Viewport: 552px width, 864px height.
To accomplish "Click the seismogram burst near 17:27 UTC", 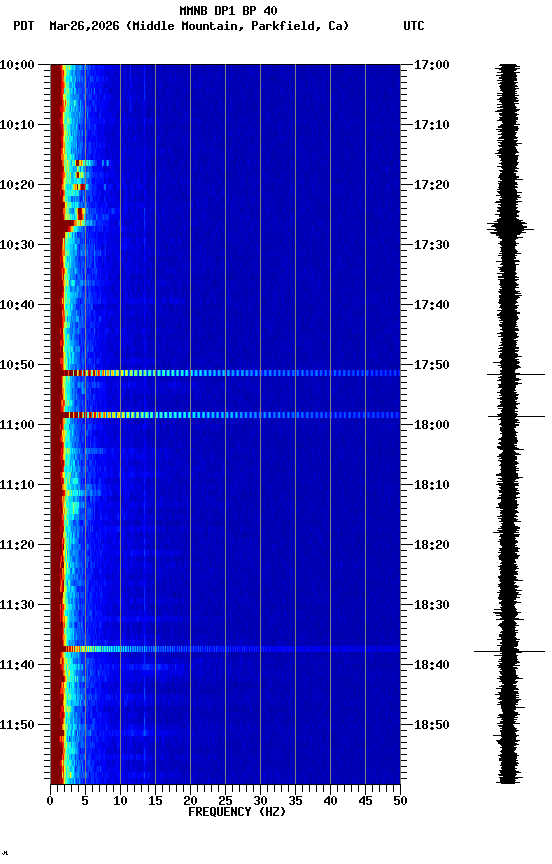I will [x=510, y=227].
